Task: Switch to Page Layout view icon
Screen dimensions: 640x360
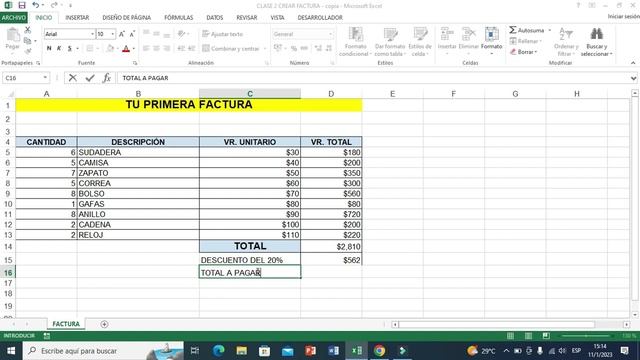Action: (x=528, y=336)
